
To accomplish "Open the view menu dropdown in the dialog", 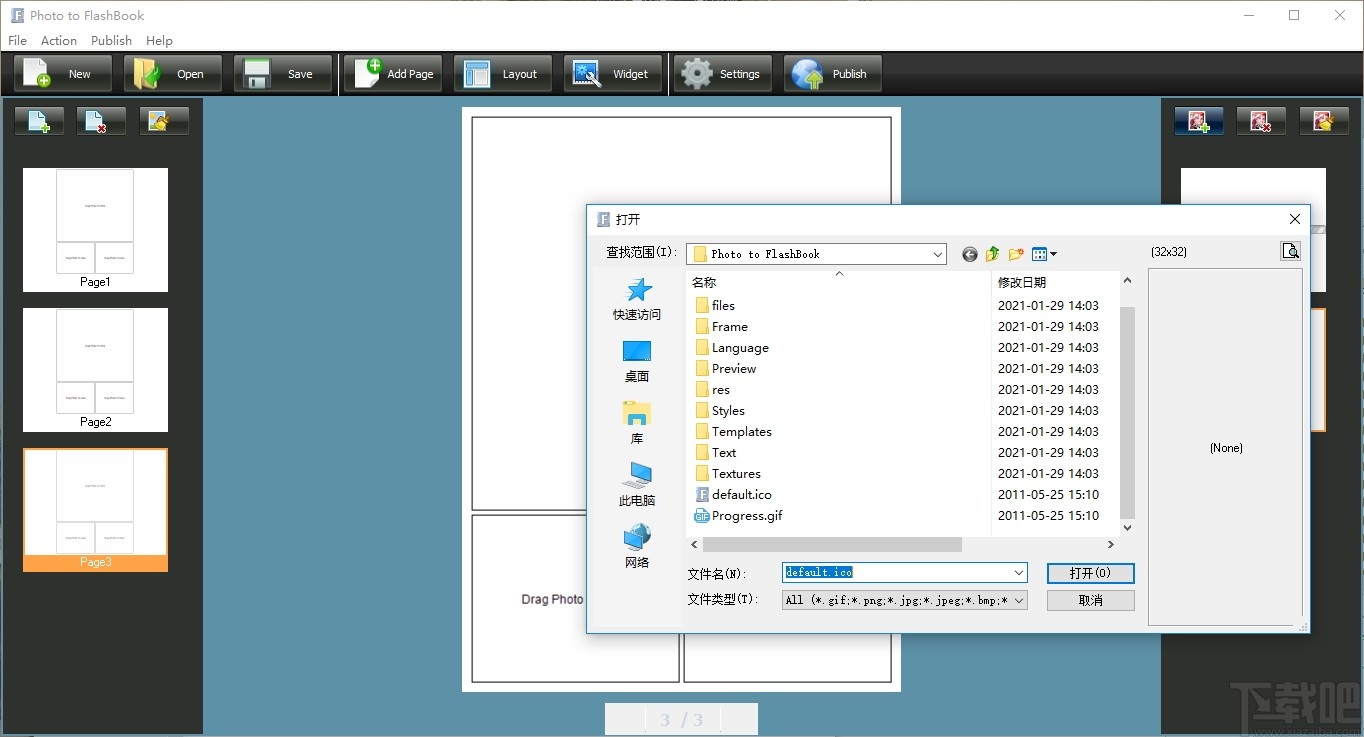I will pos(1044,254).
